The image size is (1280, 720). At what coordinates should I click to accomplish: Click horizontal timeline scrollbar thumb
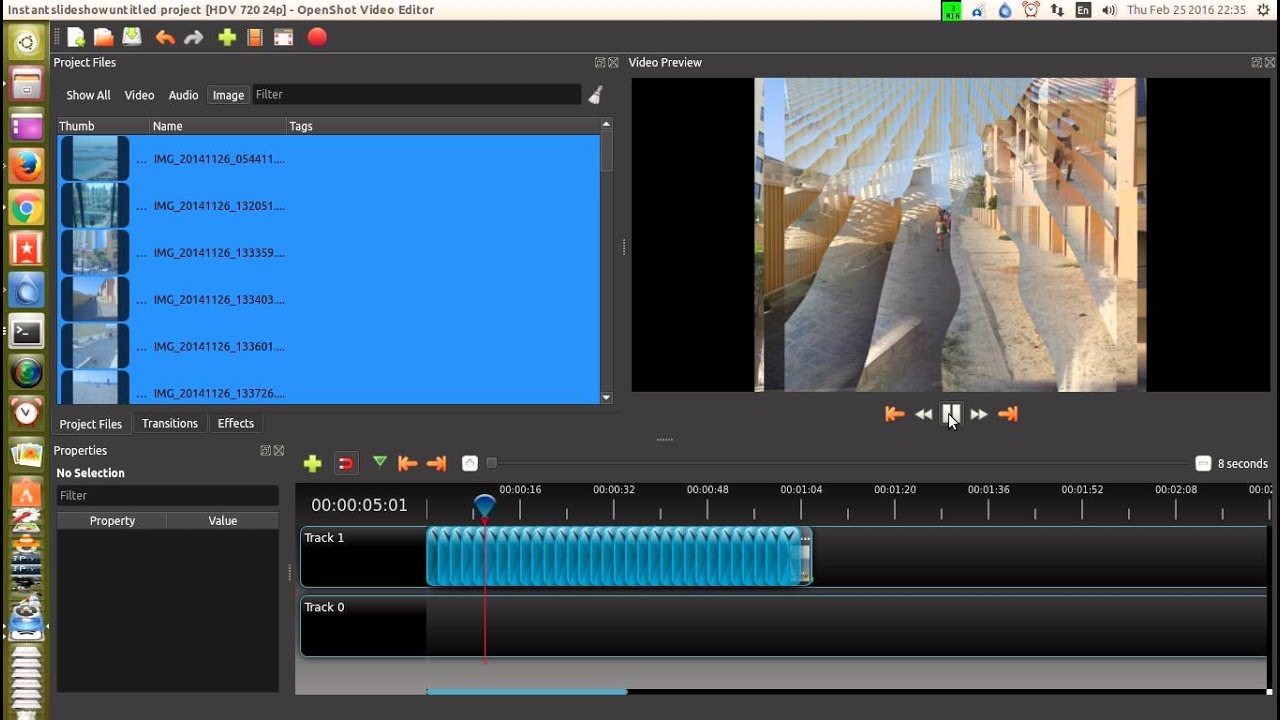[527, 691]
